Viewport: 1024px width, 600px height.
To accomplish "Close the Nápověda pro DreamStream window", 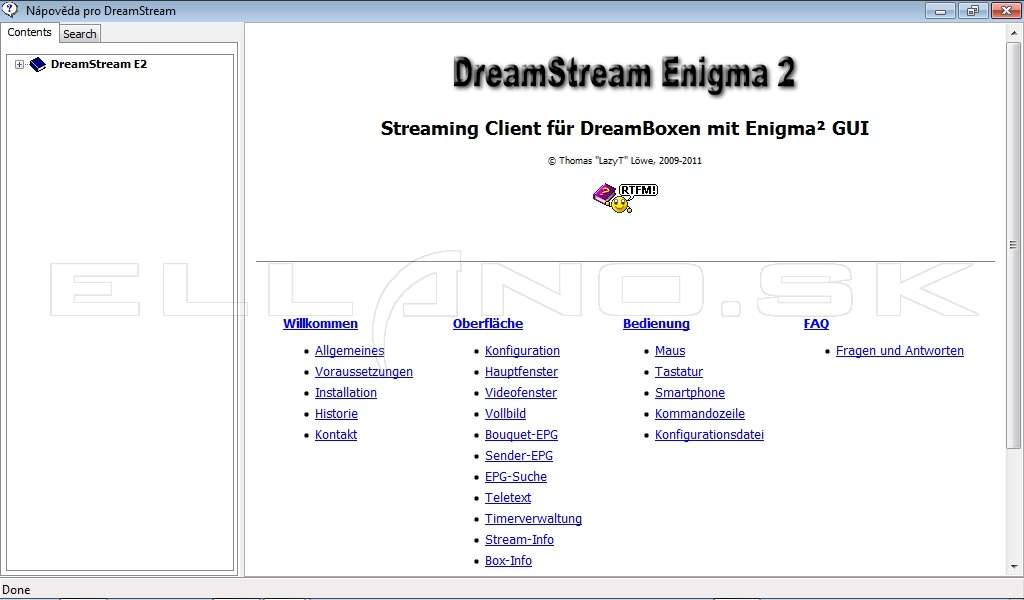I will [x=1006, y=10].
